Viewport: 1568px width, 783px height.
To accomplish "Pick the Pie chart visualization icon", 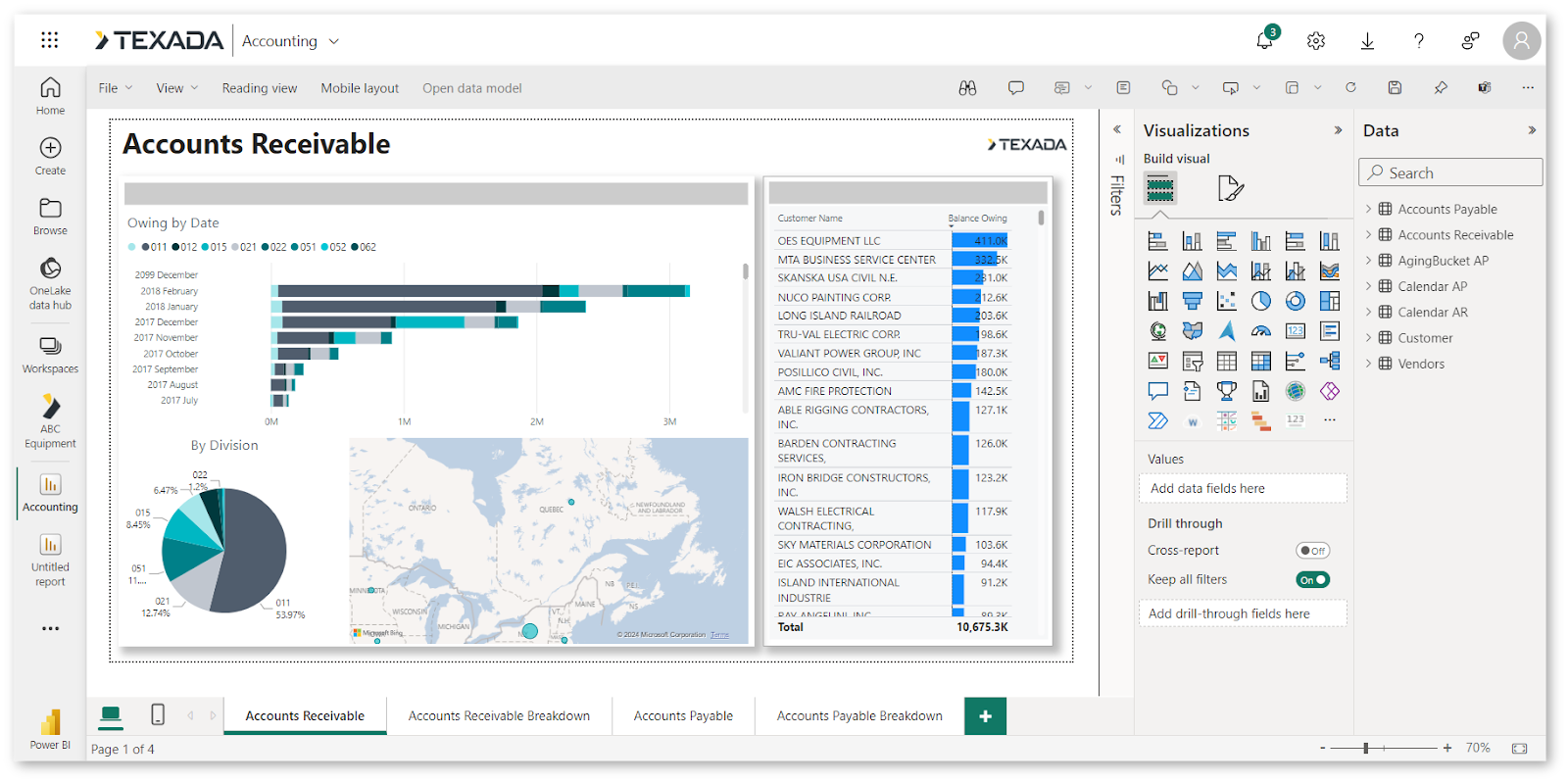I will click(1261, 301).
